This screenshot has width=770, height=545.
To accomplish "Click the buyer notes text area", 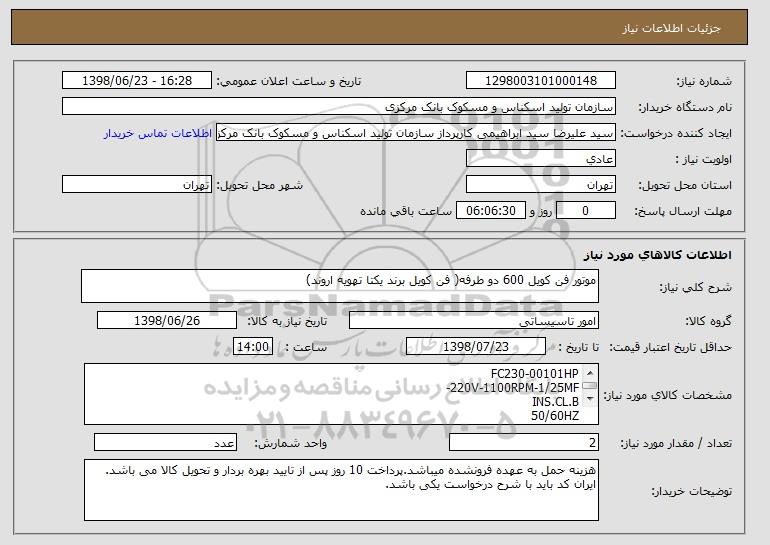I will pyautogui.click(x=341, y=490).
